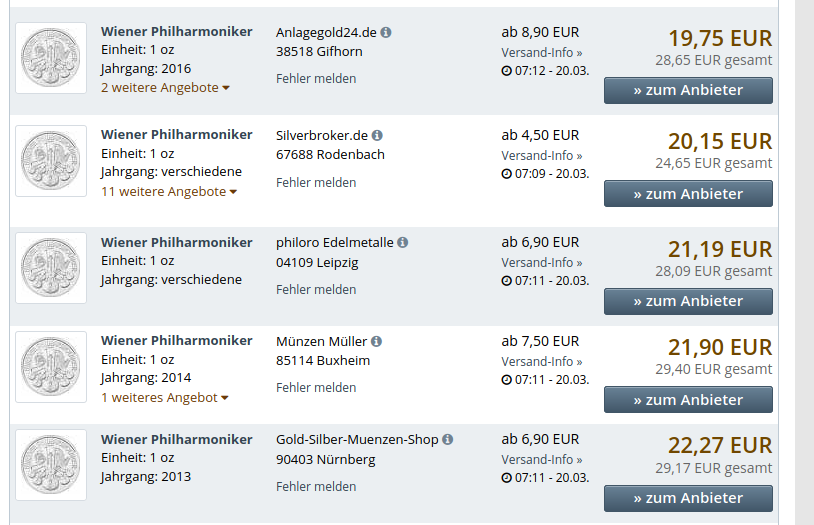Open Versand-Info link for Anlagegold24.de
This screenshot has height=525, width=814.
[x=541, y=52]
